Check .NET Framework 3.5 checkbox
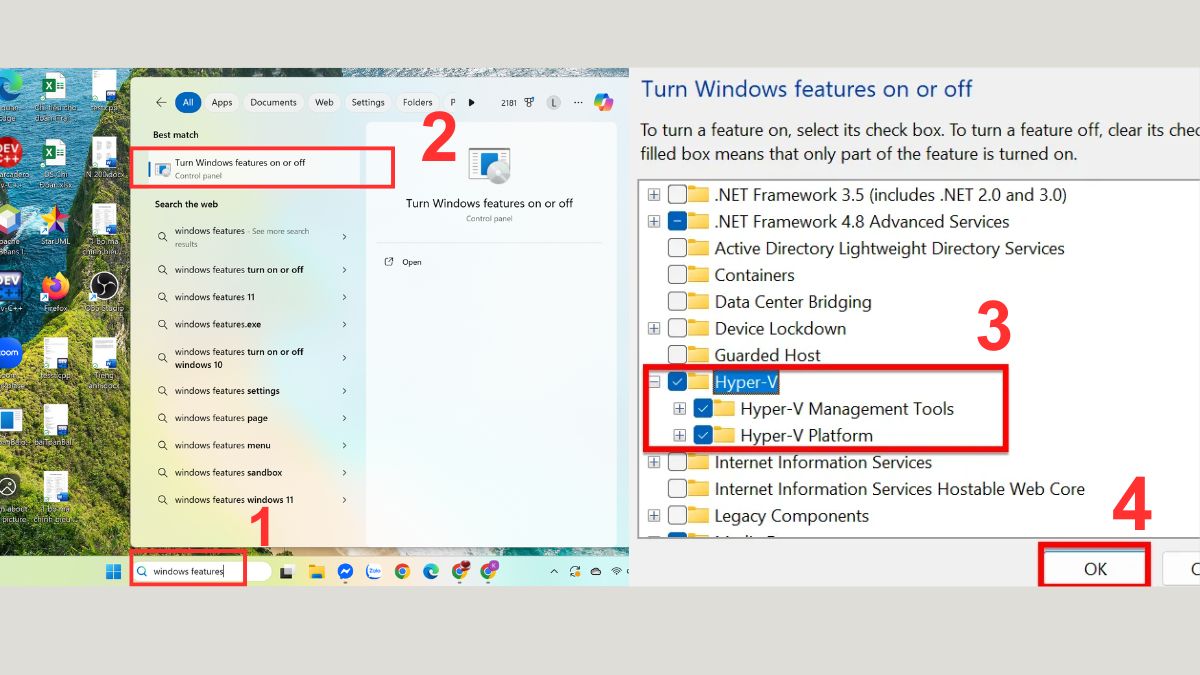 [677, 195]
